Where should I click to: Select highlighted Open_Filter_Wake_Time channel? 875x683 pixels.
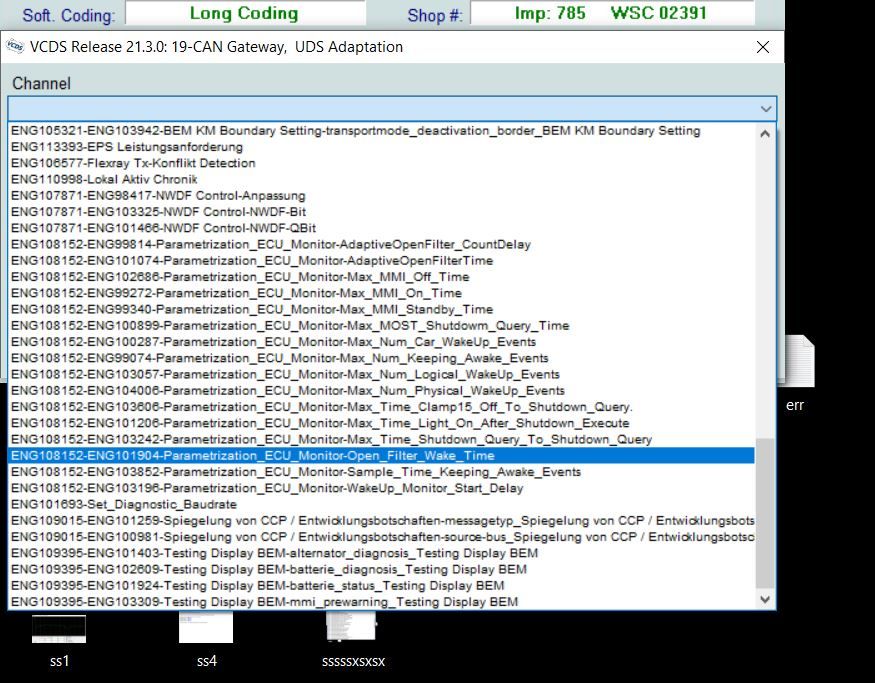[381, 455]
